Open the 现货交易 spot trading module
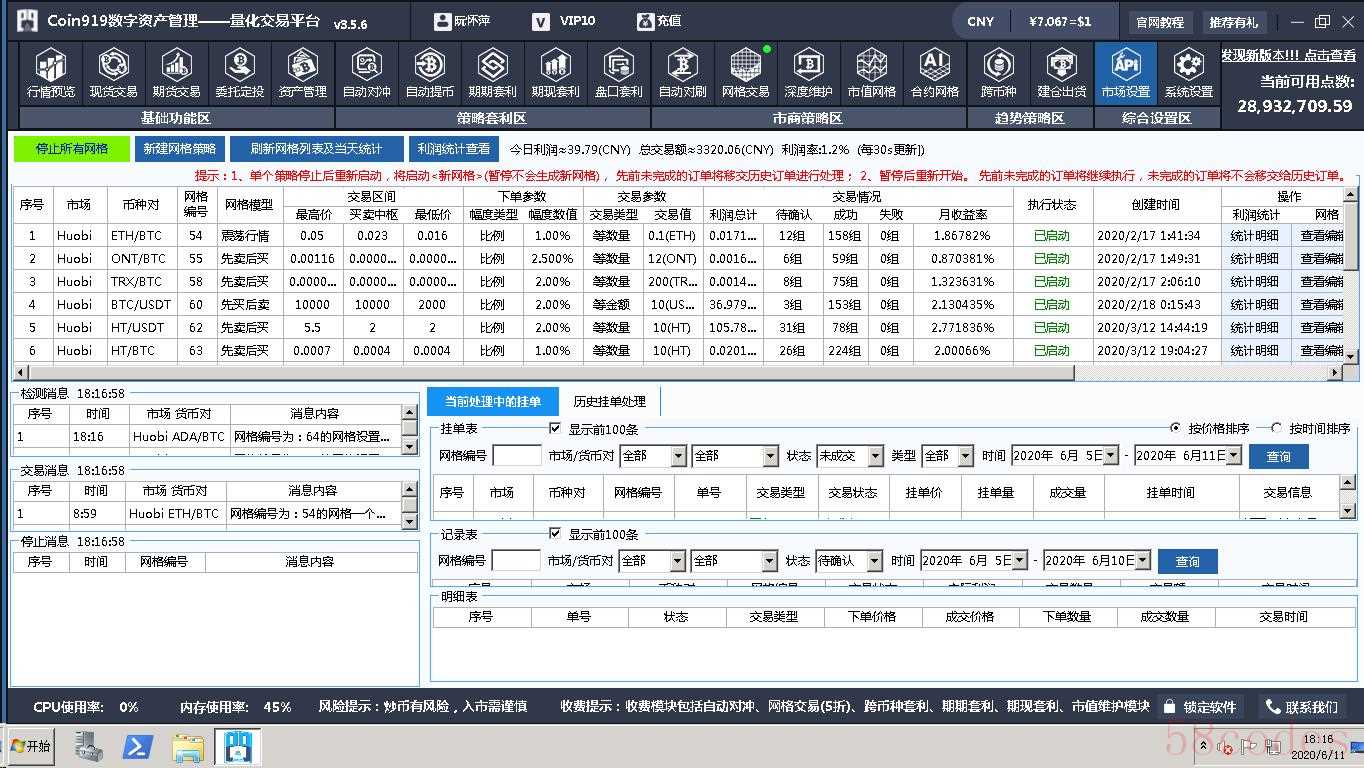1364x768 pixels. point(113,73)
